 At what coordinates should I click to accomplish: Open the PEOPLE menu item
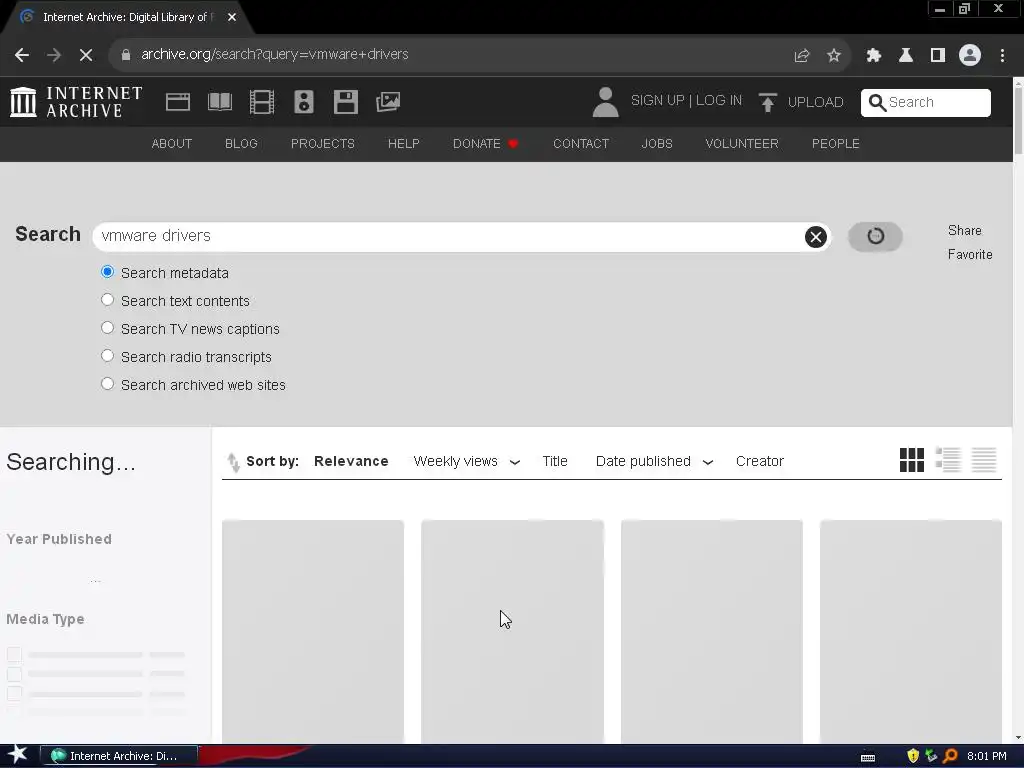pos(835,144)
